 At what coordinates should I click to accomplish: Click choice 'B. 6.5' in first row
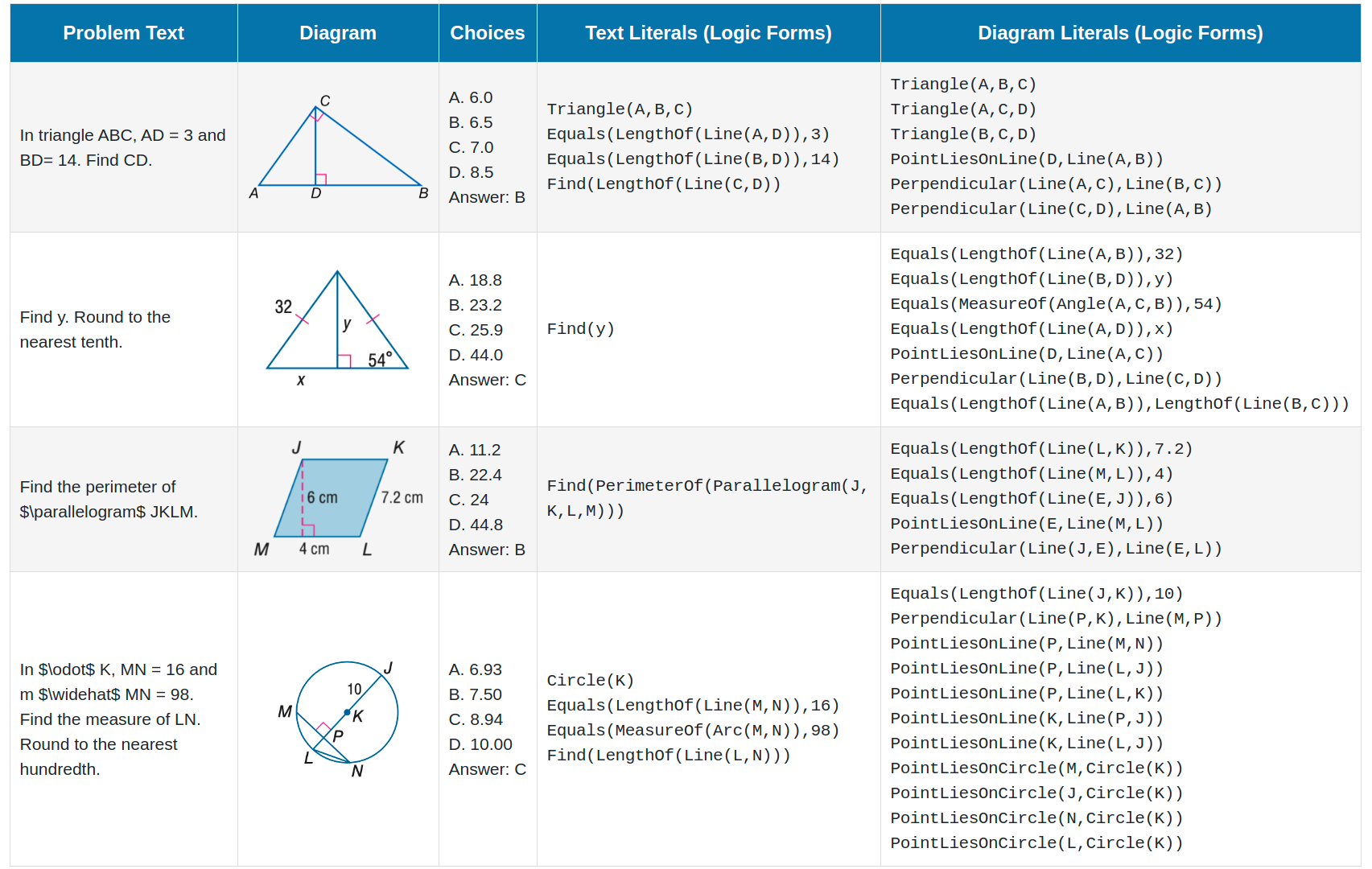tap(471, 122)
